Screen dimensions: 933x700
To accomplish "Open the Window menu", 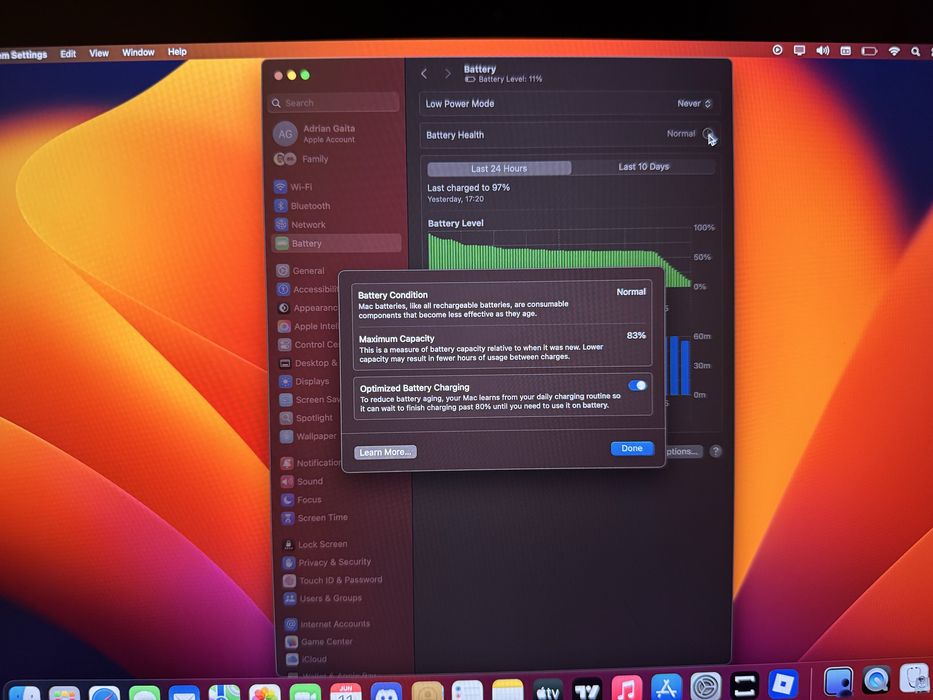I will 138,52.
